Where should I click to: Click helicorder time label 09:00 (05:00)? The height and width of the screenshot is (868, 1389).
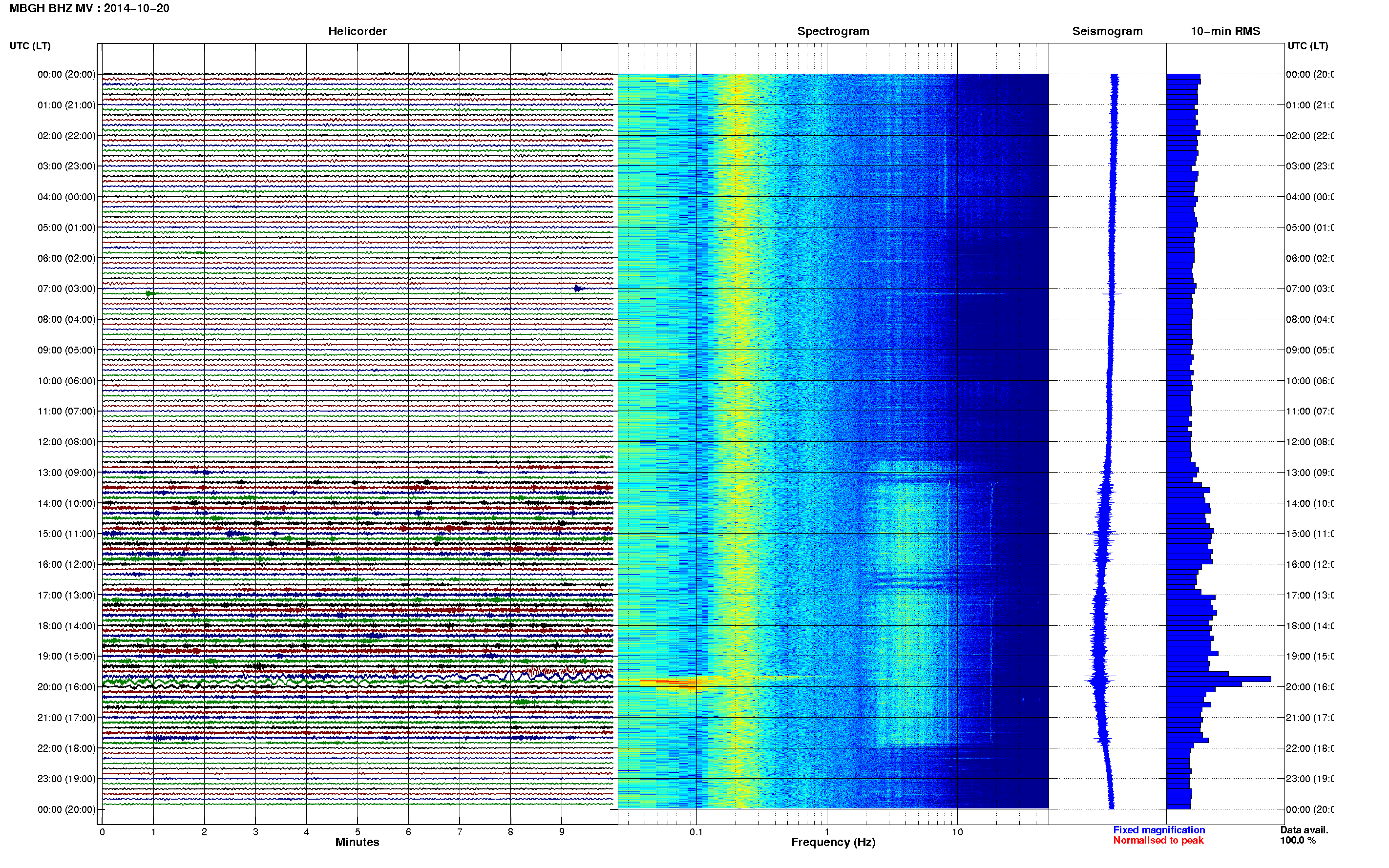[66, 350]
